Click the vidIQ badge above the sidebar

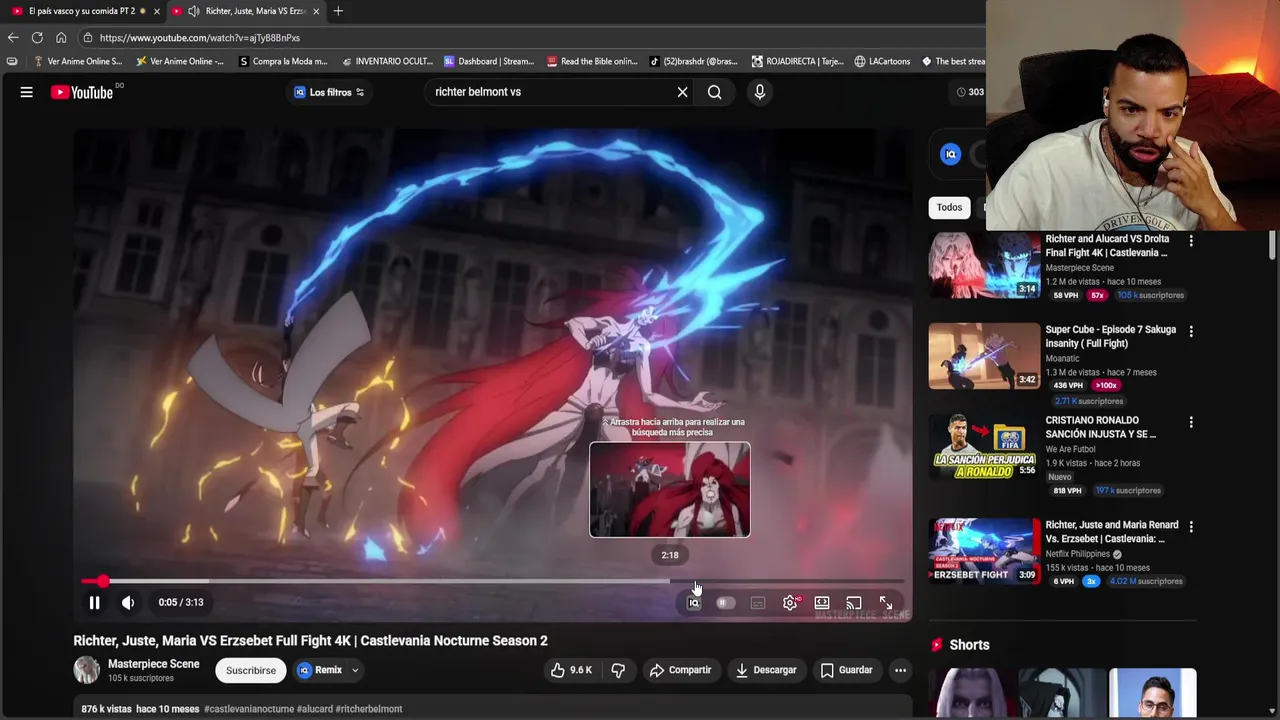pos(951,154)
